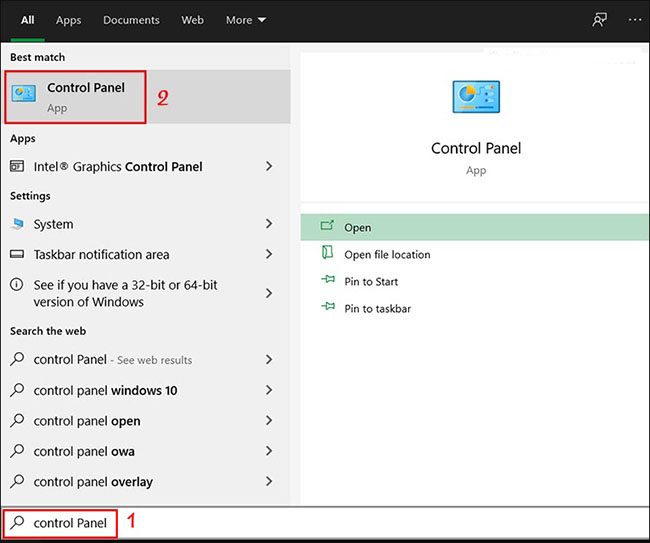Expand control panel owa chevron
This screenshot has height=543, width=650.
[x=269, y=451]
